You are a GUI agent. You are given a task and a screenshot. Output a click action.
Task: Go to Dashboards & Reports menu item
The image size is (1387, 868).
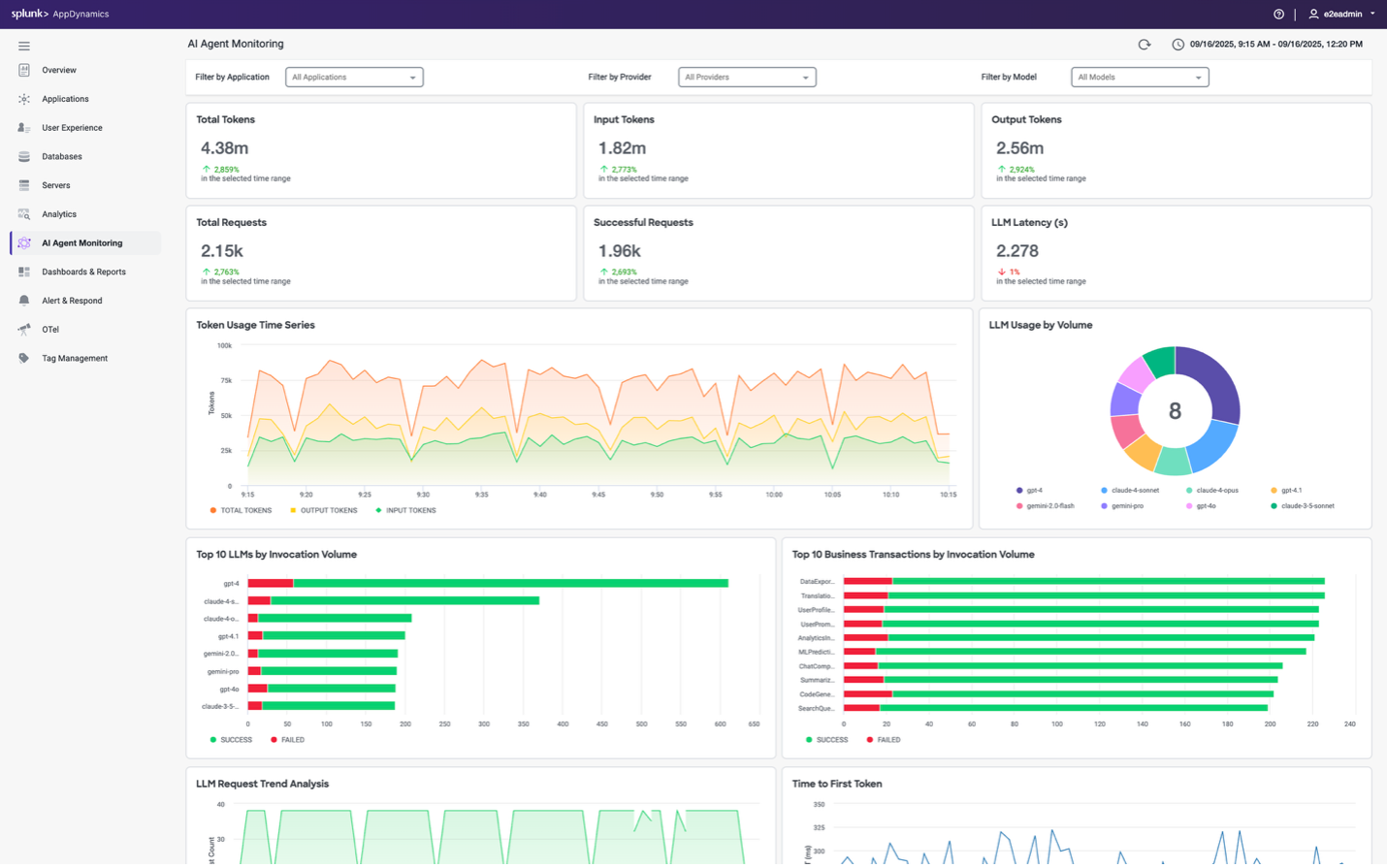83,273
